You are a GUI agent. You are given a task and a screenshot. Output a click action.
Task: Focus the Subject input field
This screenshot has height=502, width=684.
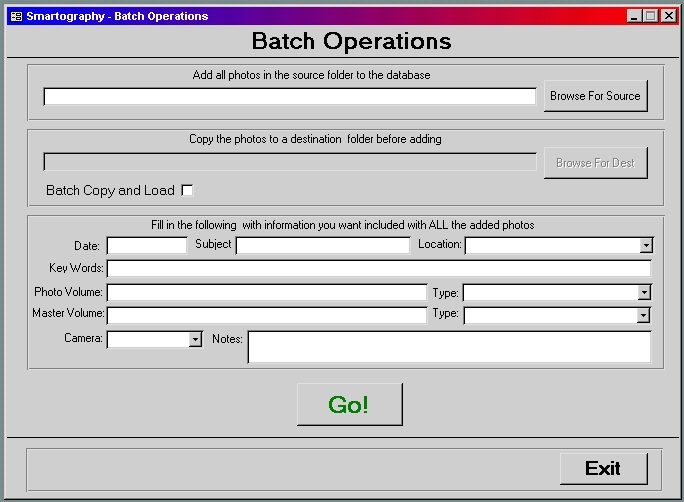click(323, 245)
